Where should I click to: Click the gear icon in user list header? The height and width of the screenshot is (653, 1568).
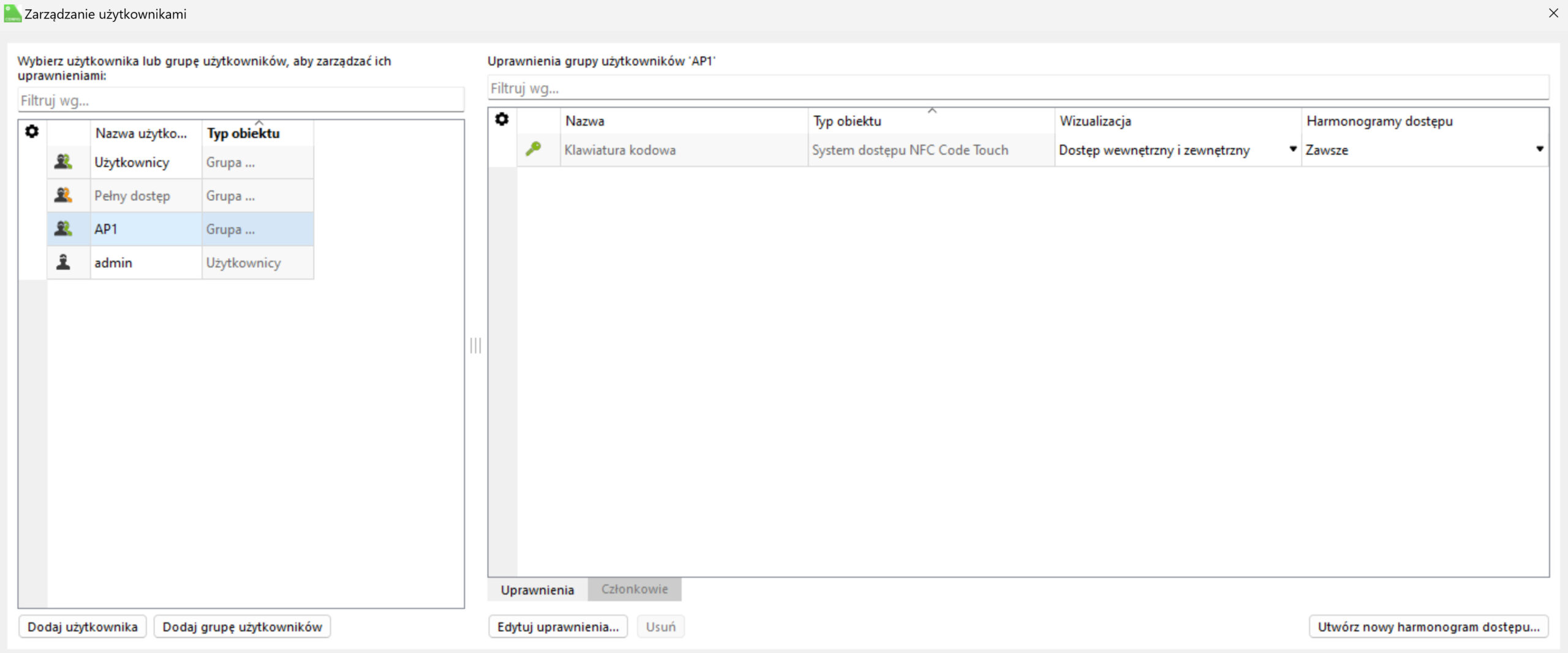click(x=32, y=131)
